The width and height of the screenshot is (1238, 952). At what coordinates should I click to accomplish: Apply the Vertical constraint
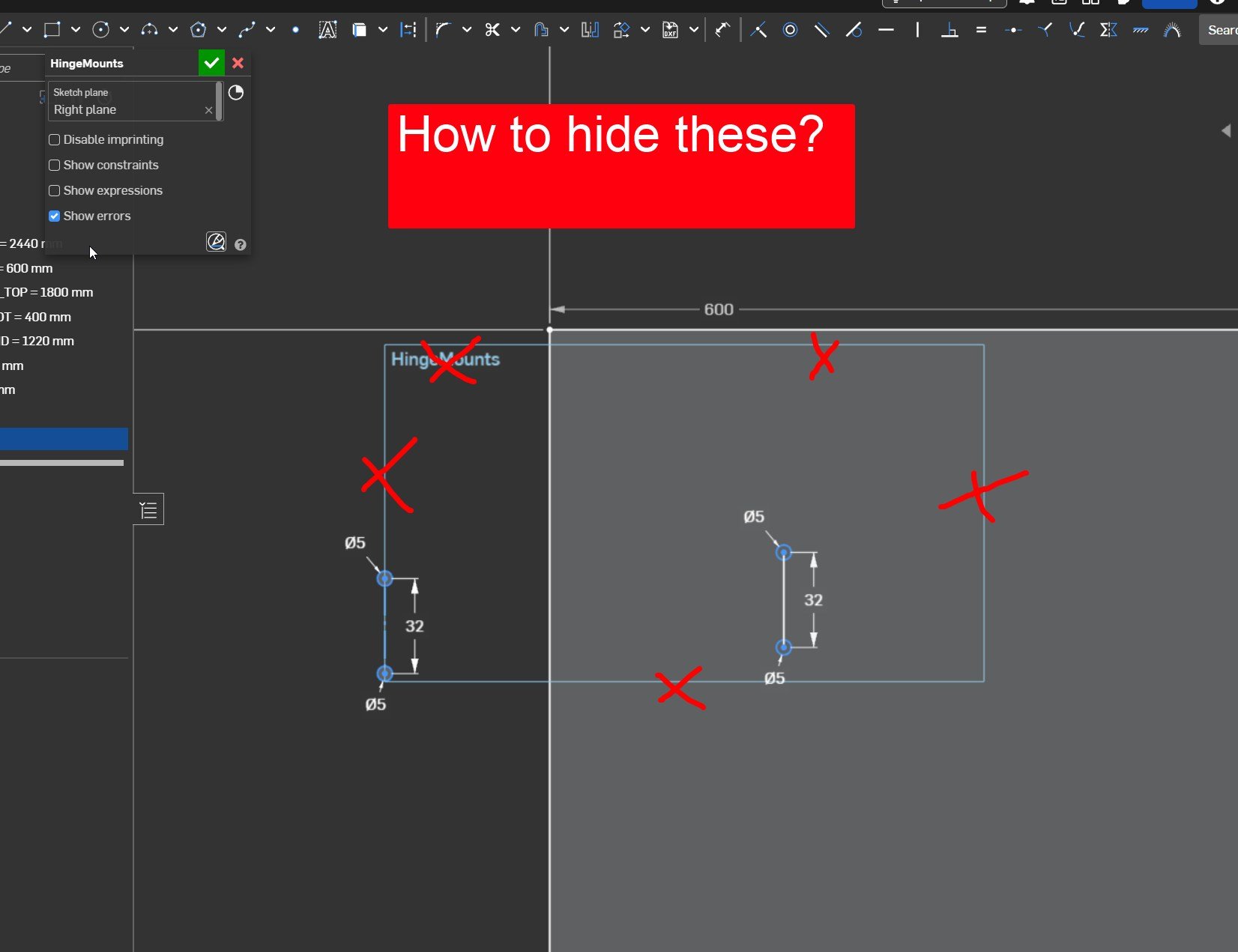tap(917, 29)
